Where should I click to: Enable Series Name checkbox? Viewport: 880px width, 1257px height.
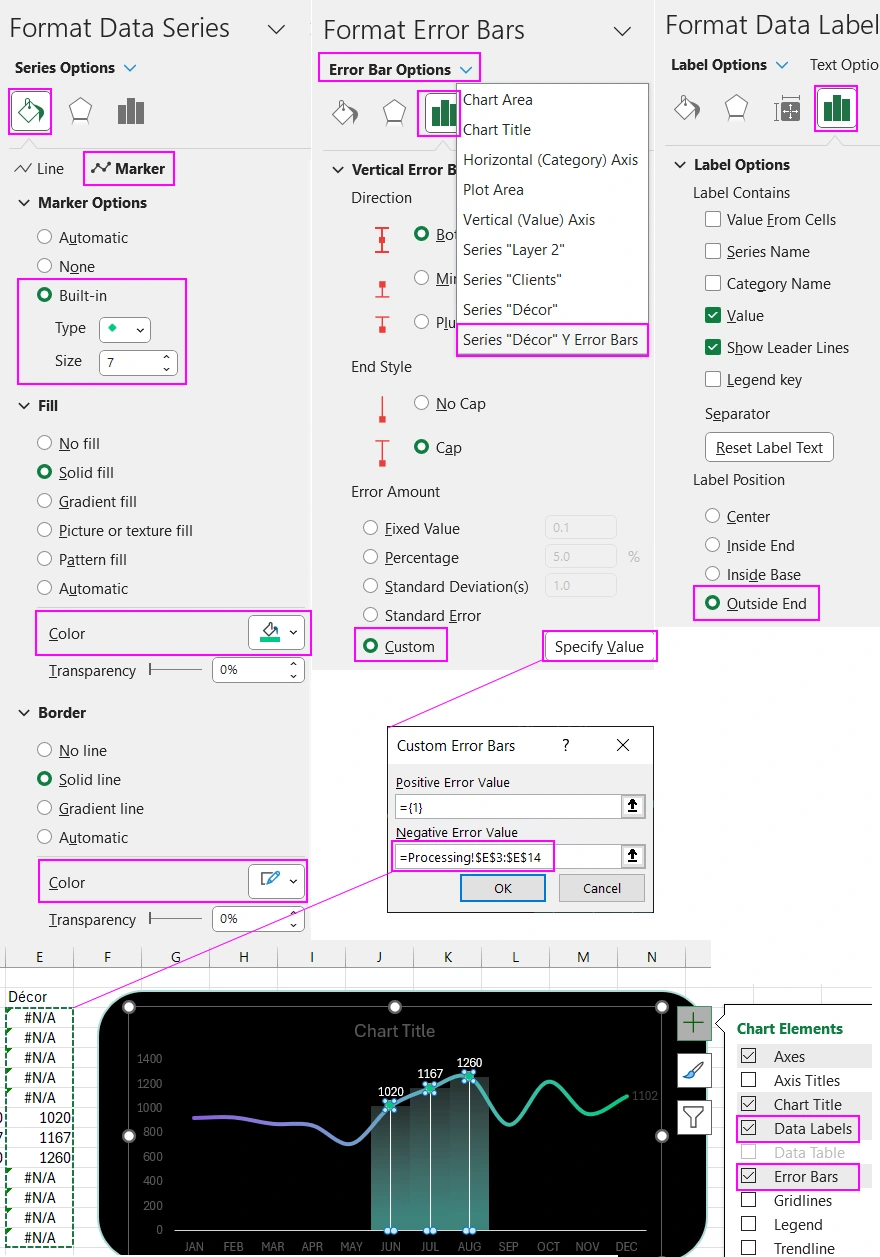click(713, 252)
